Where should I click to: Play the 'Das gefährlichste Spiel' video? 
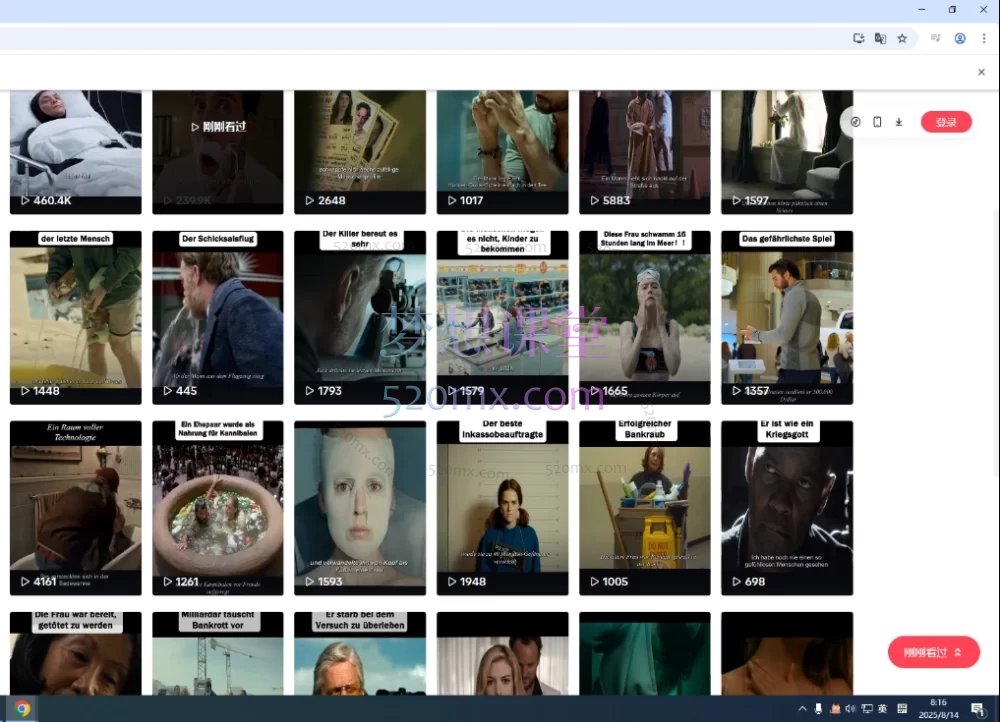(x=787, y=317)
